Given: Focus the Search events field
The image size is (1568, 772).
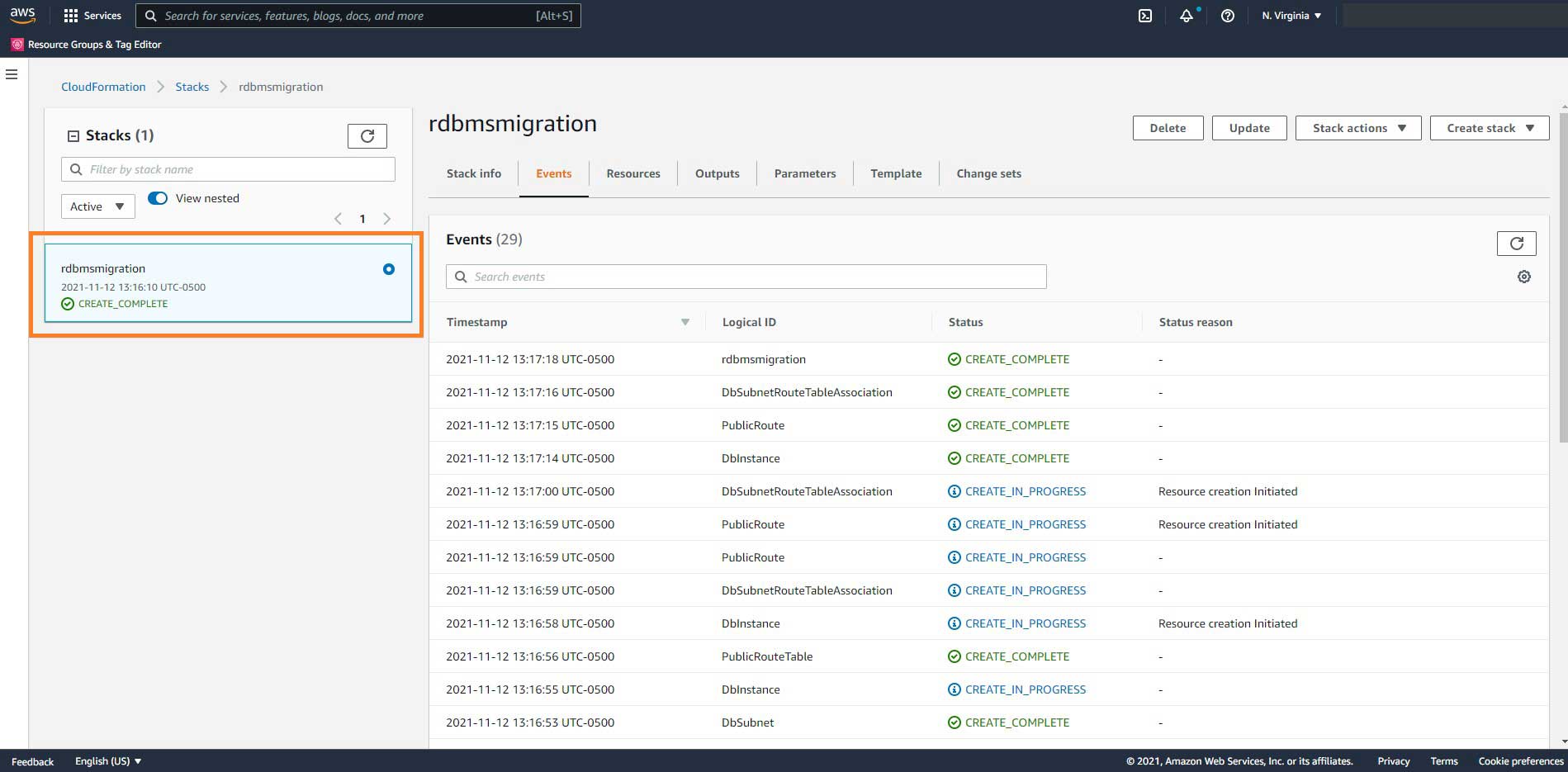Looking at the screenshot, I should [746, 277].
